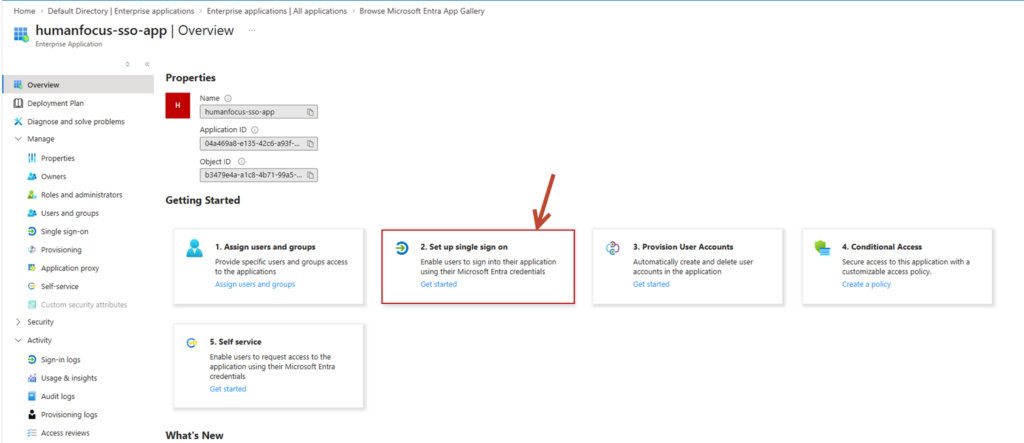This screenshot has height=443, width=1024.
Task: Collapse the Manage section
Action: [18, 139]
